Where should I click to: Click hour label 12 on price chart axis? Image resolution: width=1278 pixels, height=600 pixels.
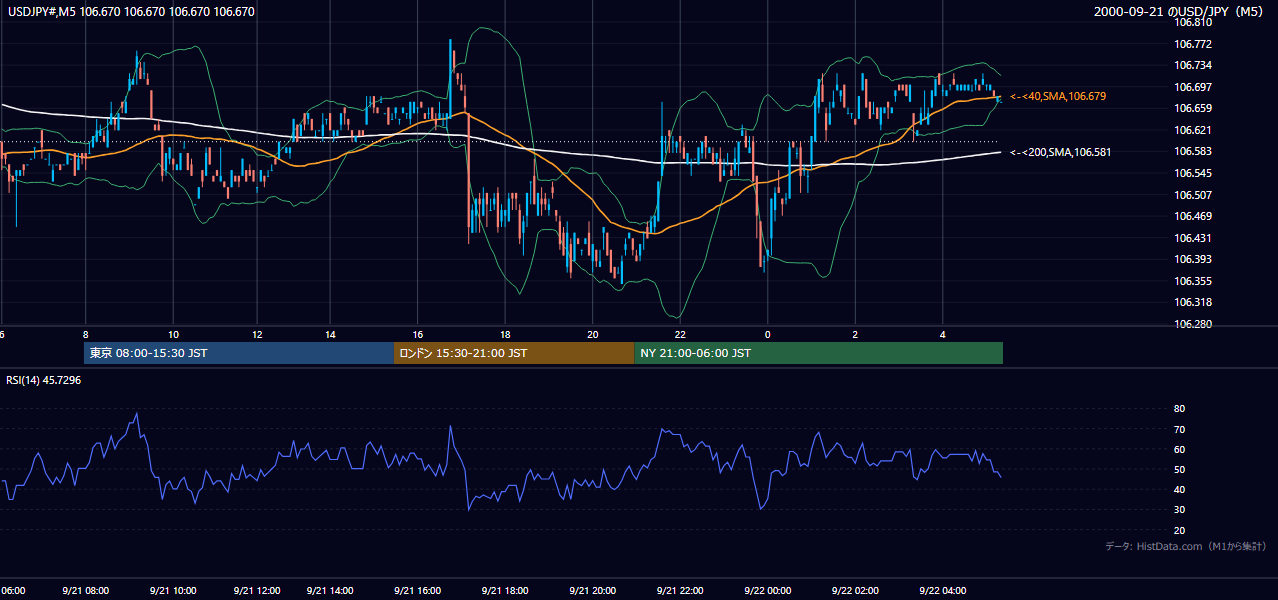257,335
